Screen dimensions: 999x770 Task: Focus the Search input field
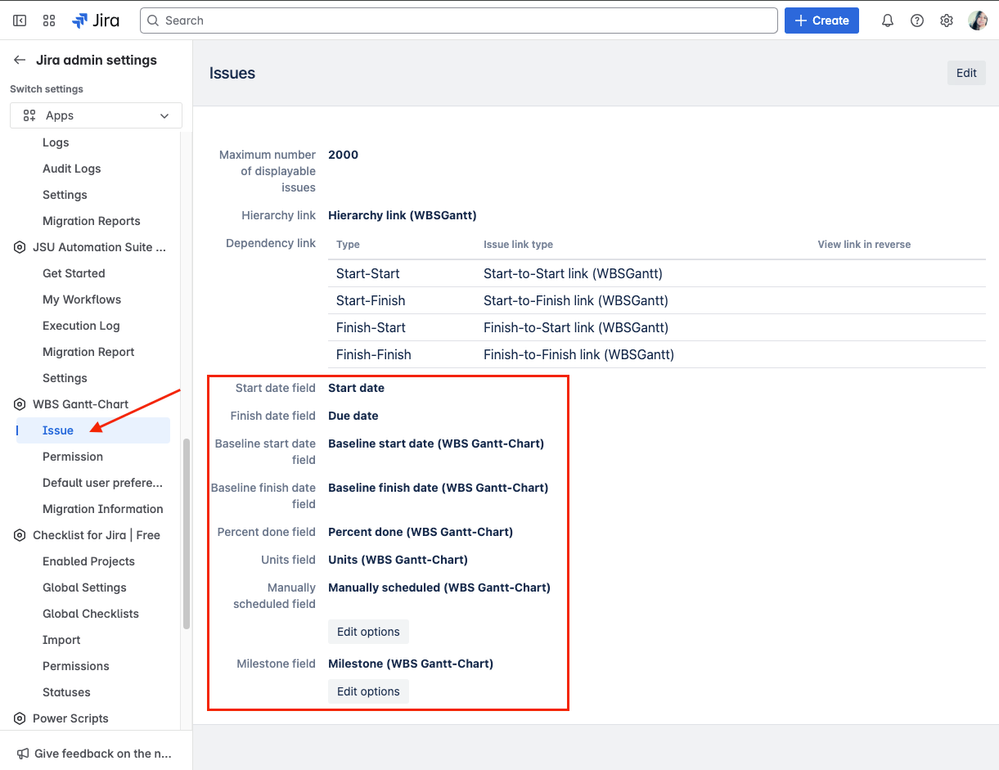click(459, 20)
